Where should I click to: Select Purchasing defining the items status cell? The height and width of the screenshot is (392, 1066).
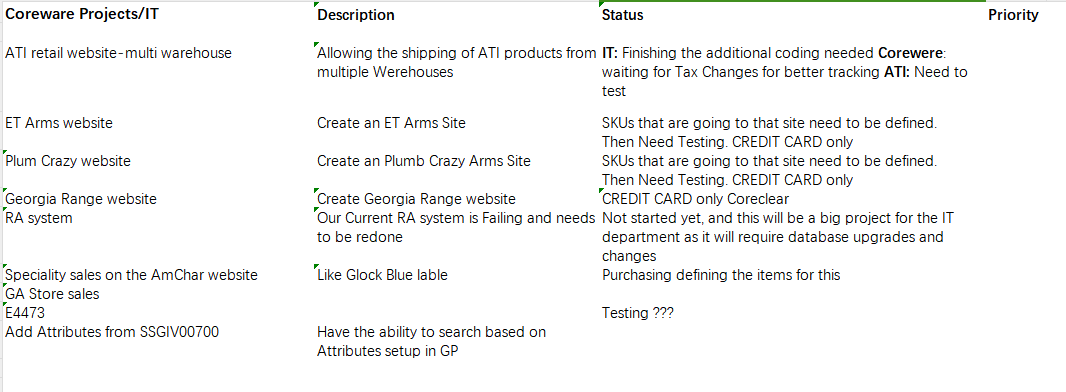pyautogui.click(x=721, y=275)
